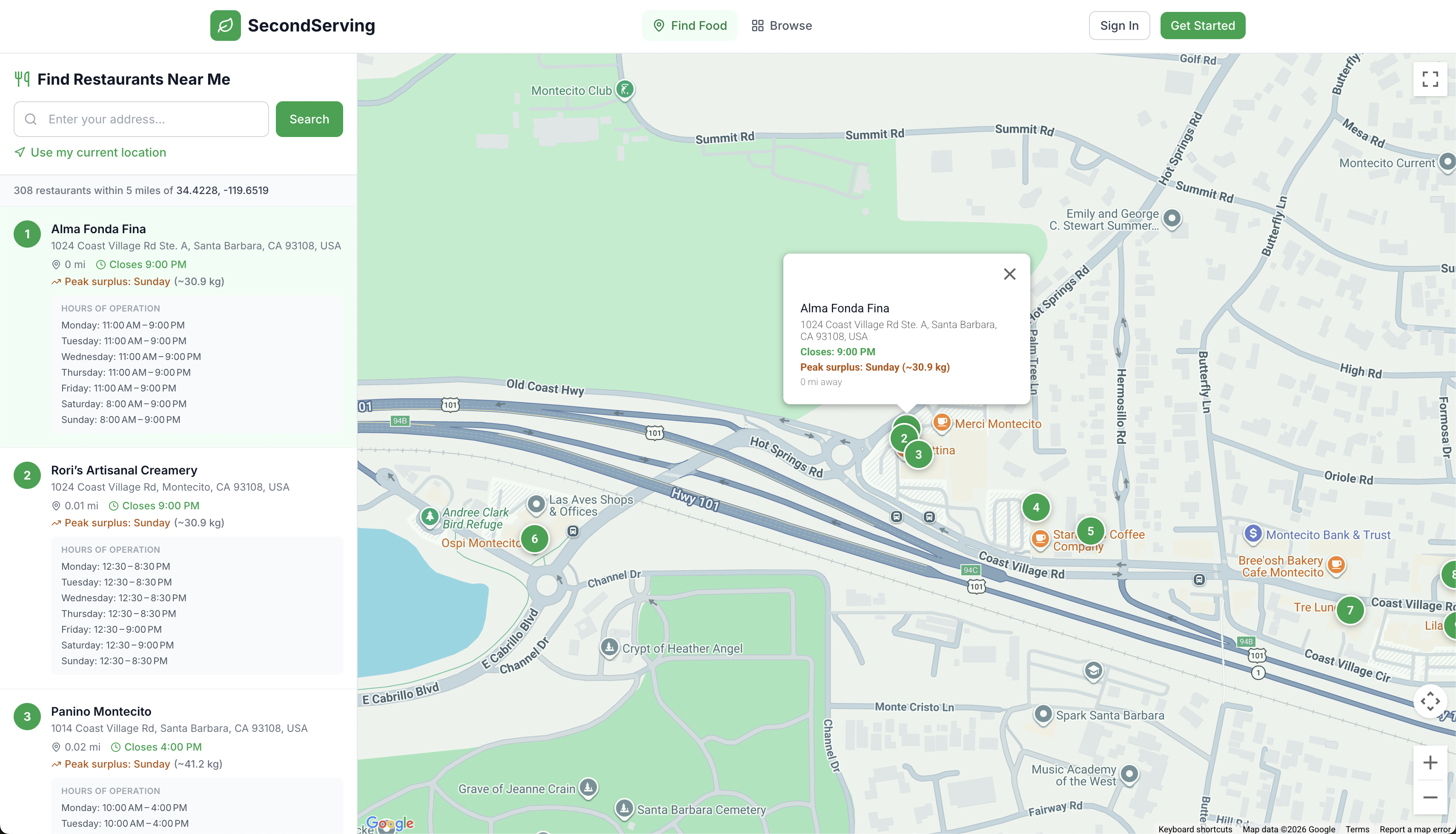Zoom out of the map
This screenshot has height=834, width=1456.
[1430, 797]
